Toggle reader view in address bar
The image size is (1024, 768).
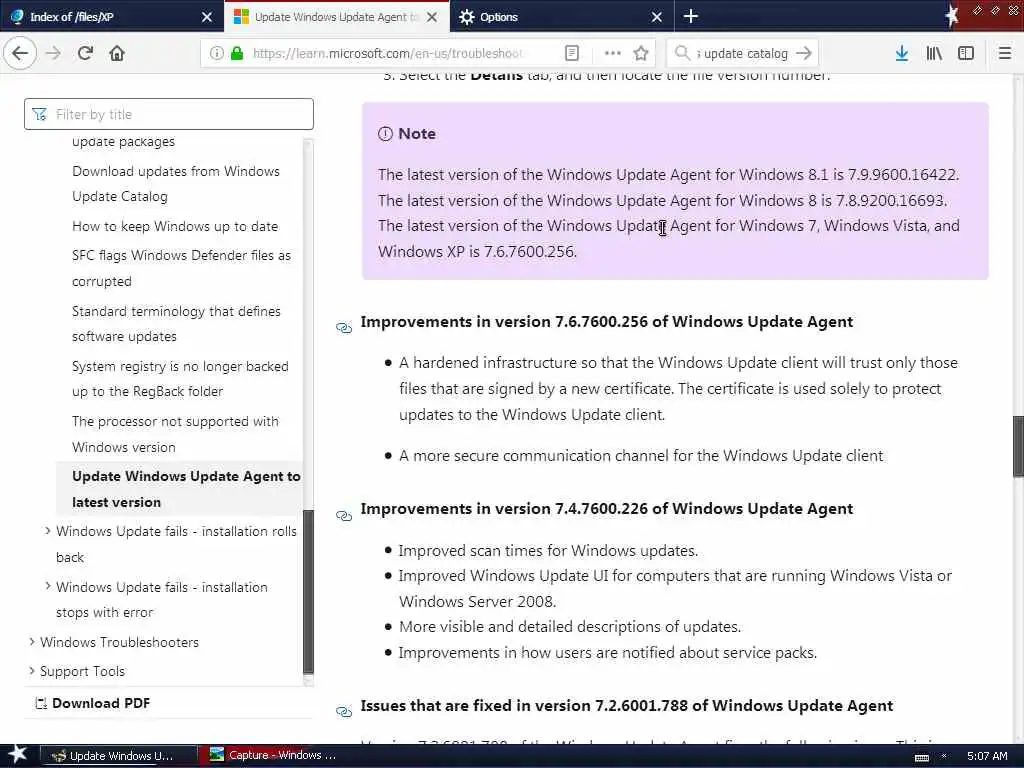click(571, 53)
